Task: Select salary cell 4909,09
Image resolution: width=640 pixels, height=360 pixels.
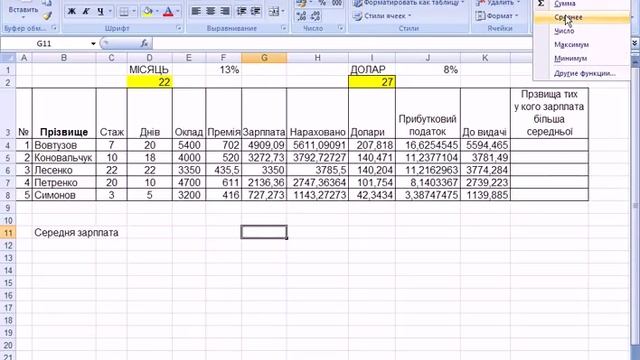Action: point(264,145)
